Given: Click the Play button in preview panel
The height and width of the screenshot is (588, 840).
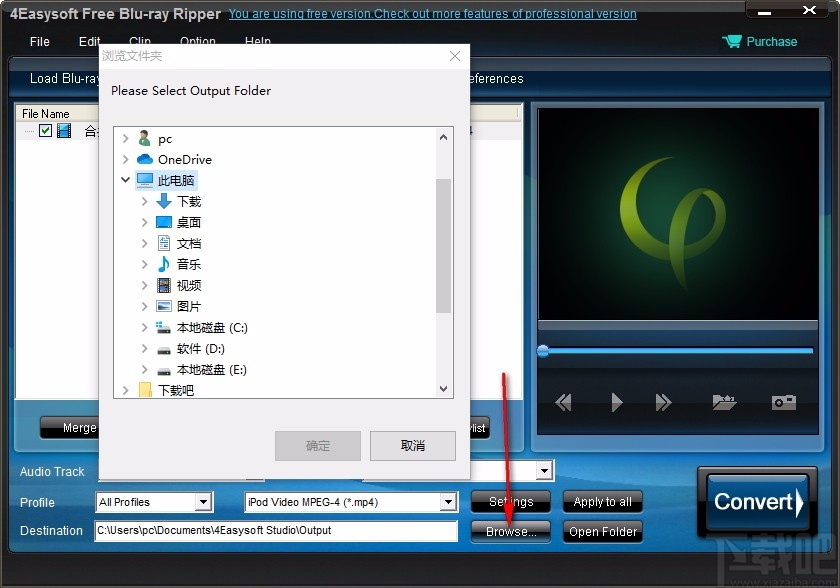Looking at the screenshot, I should pyautogui.click(x=615, y=402).
